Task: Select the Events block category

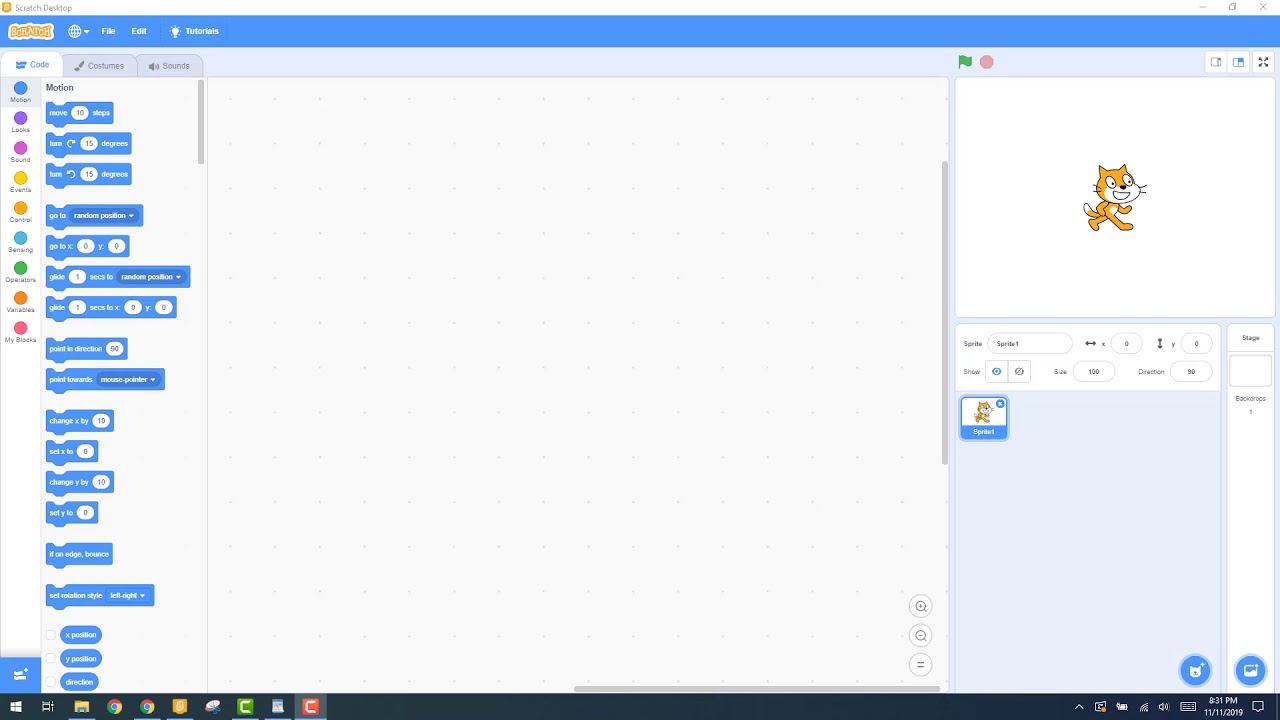Action: coord(20,181)
